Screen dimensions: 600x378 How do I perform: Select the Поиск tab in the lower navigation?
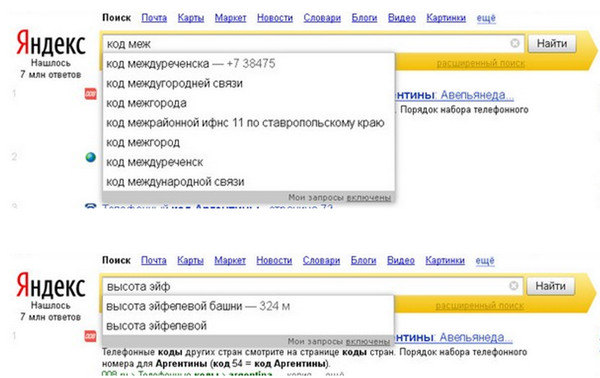pos(116,260)
